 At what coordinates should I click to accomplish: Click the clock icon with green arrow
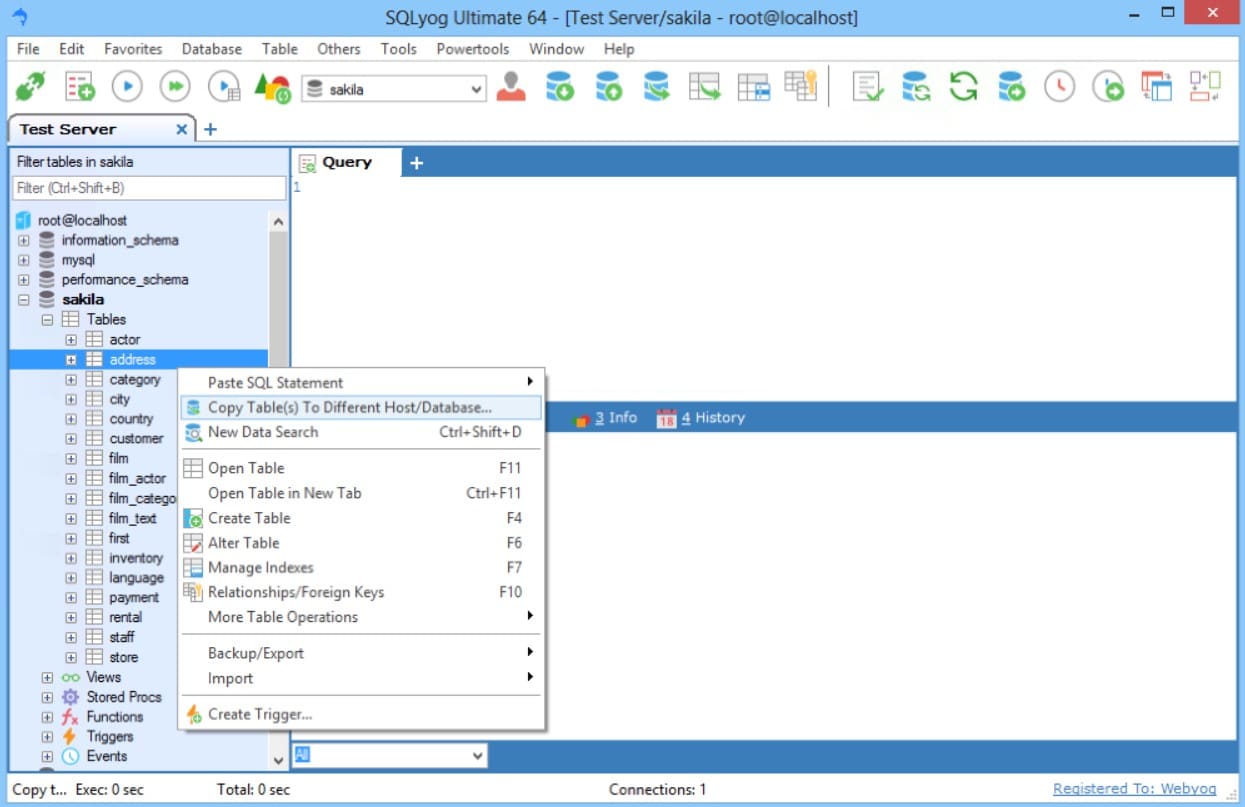click(1107, 87)
